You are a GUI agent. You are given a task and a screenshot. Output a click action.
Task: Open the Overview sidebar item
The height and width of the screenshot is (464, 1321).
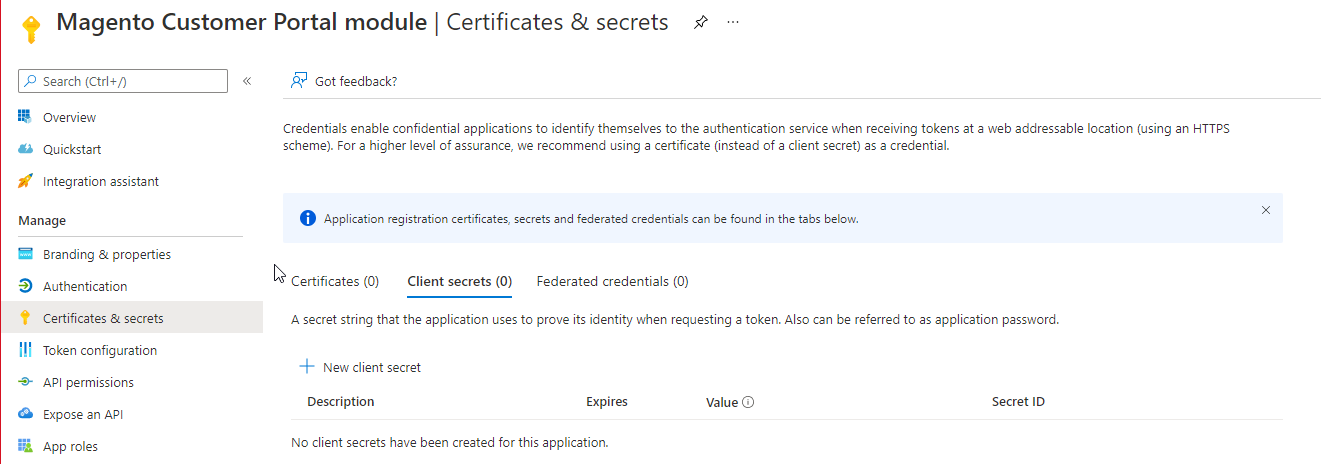pyautogui.click(x=69, y=118)
